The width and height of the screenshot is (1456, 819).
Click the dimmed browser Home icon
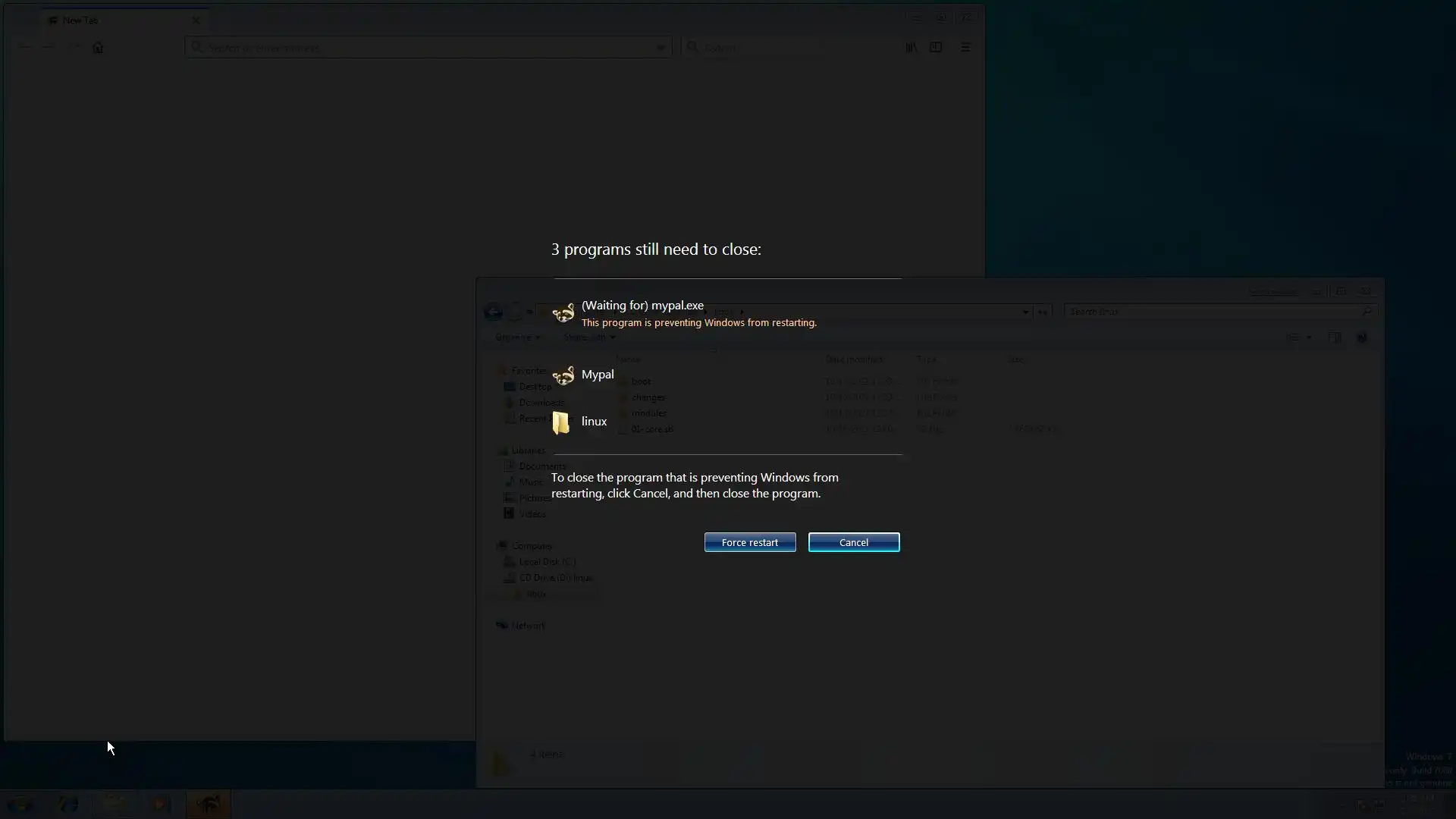tap(98, 48)
